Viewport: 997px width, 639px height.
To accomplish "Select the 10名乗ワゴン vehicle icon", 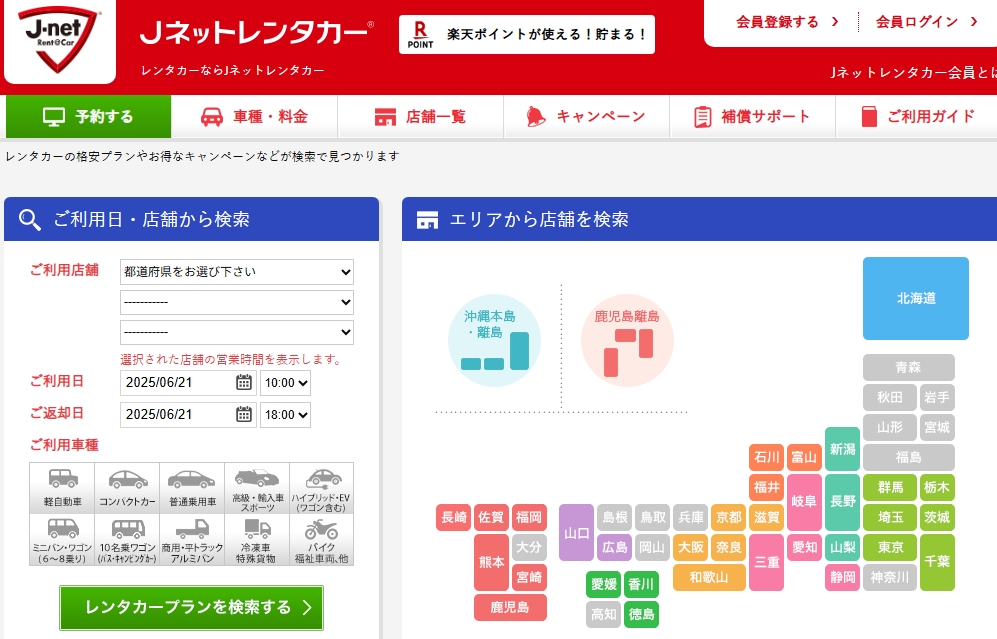I will [127, 540].
